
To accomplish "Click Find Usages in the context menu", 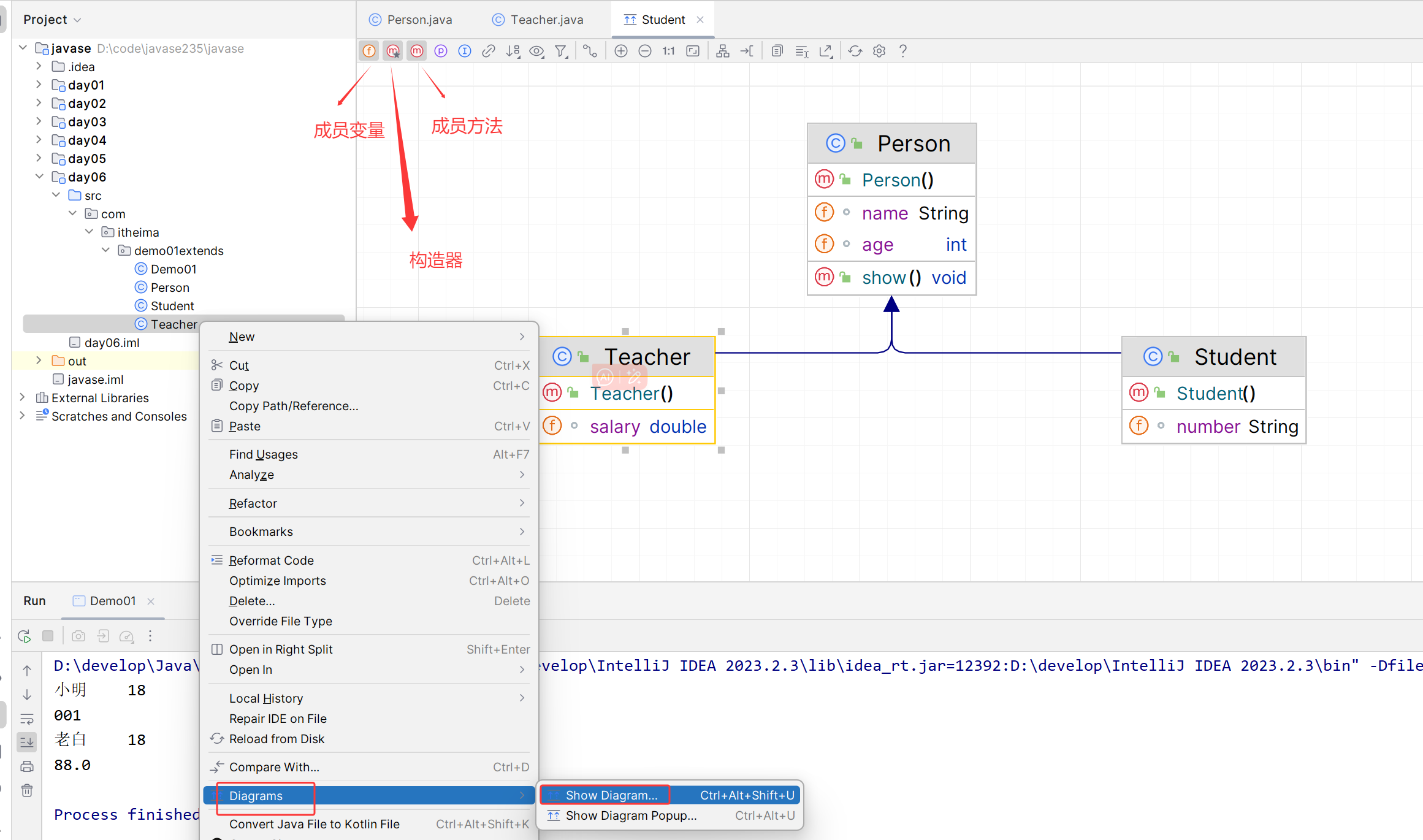I will tap(263, 454).
